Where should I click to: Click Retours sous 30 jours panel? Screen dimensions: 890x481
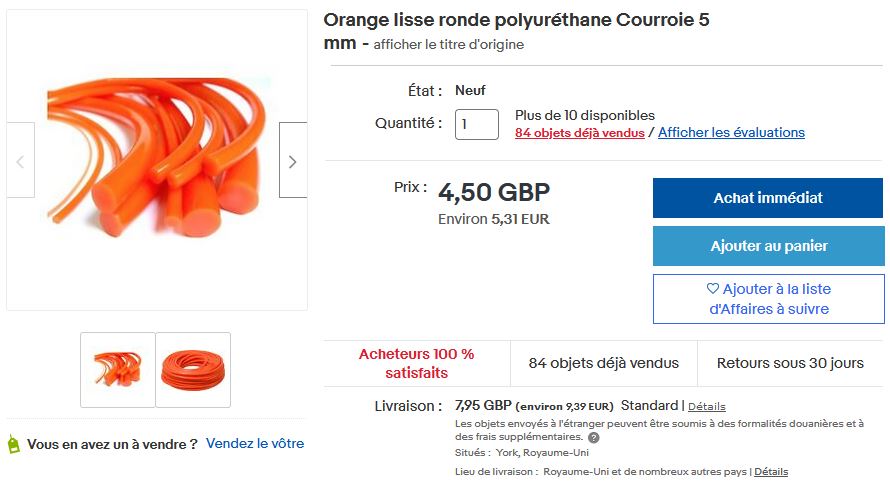pyautogui.click(x=790, y=363)
